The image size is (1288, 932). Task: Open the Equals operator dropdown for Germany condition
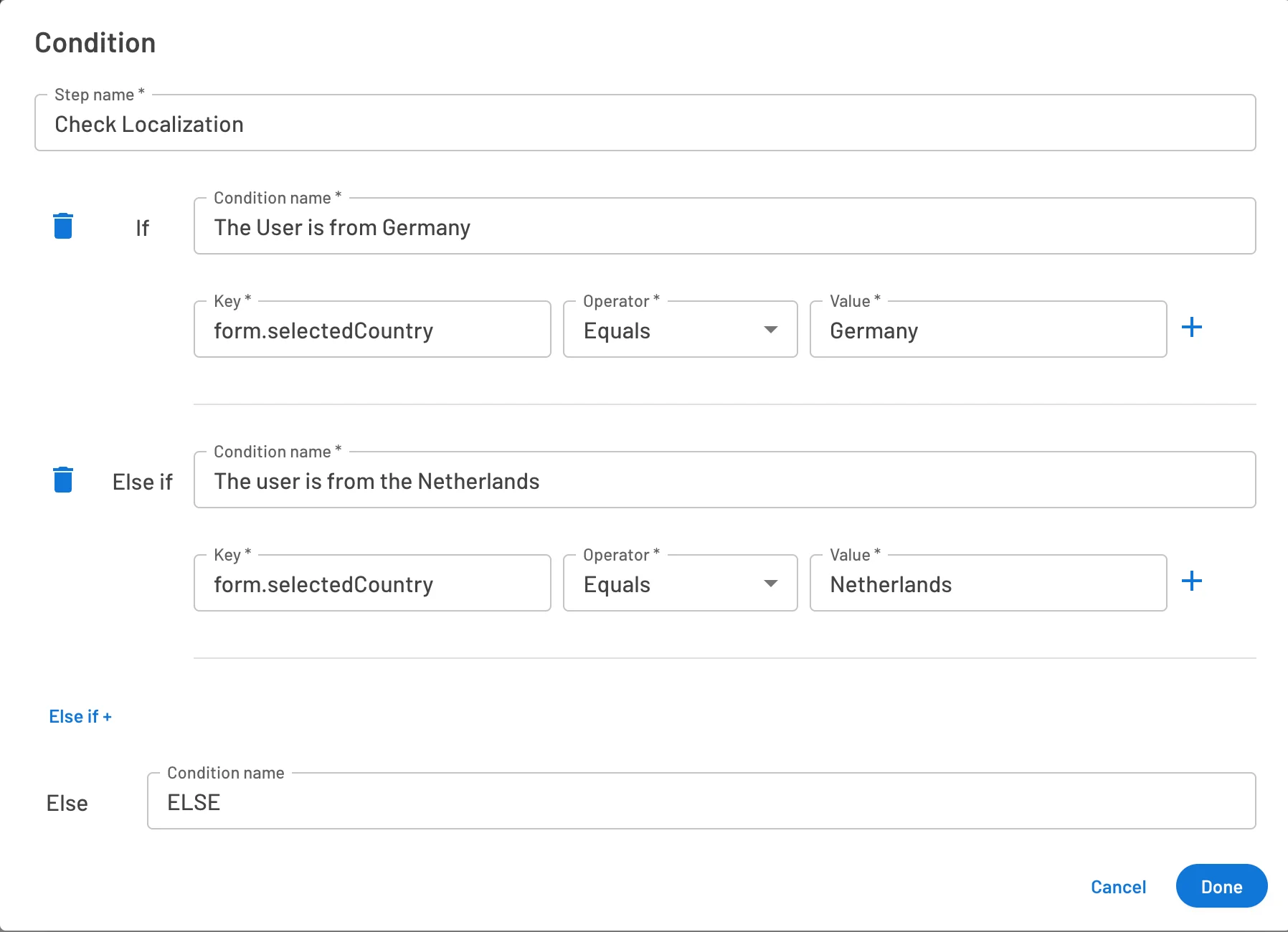[x=679, y=330]
